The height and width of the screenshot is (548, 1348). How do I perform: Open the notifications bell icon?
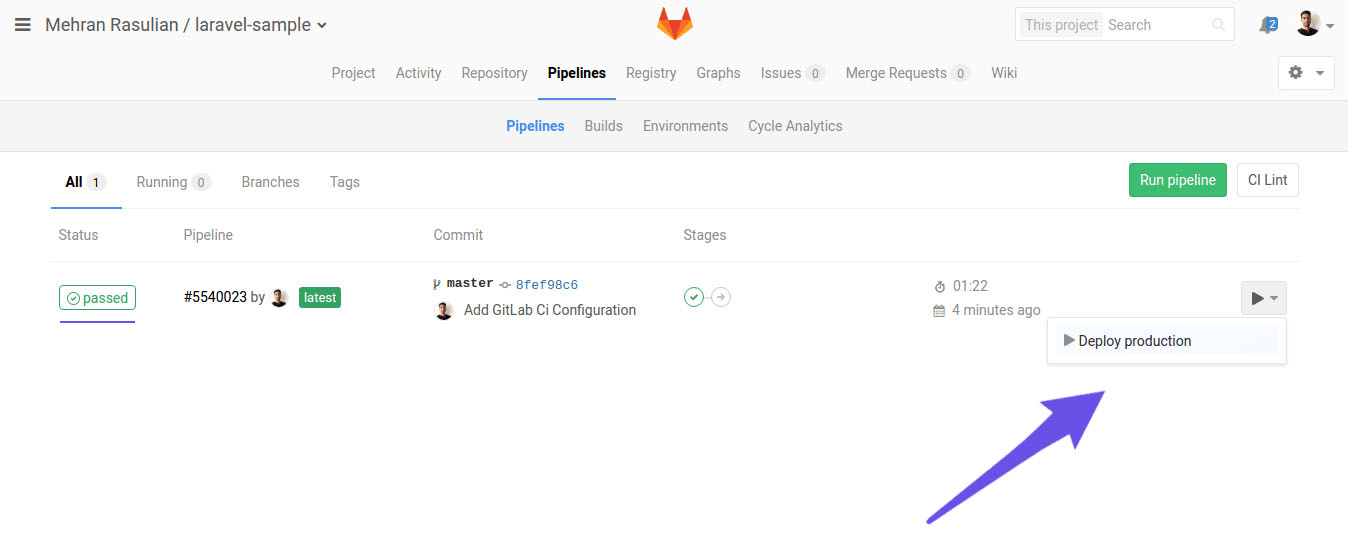click(x=1268, y=25)
